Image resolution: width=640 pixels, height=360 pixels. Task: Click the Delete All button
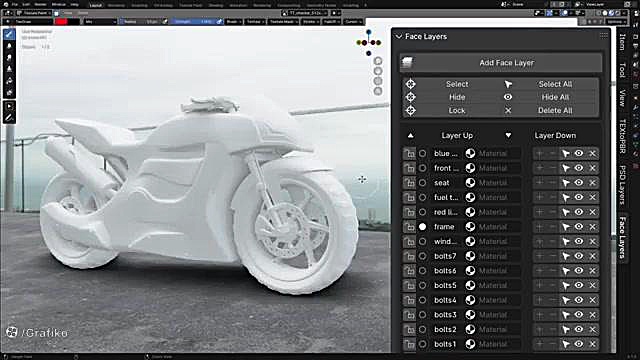tap(555, 110)
